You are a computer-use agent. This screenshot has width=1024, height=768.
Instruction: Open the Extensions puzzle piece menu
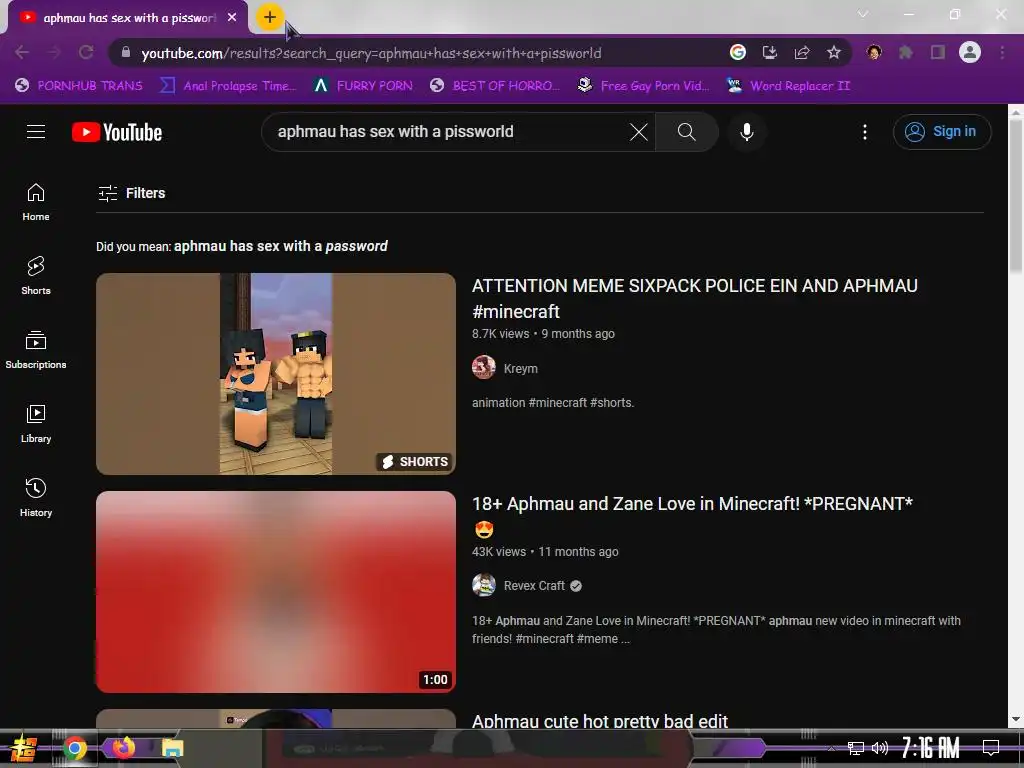(906, 52)
